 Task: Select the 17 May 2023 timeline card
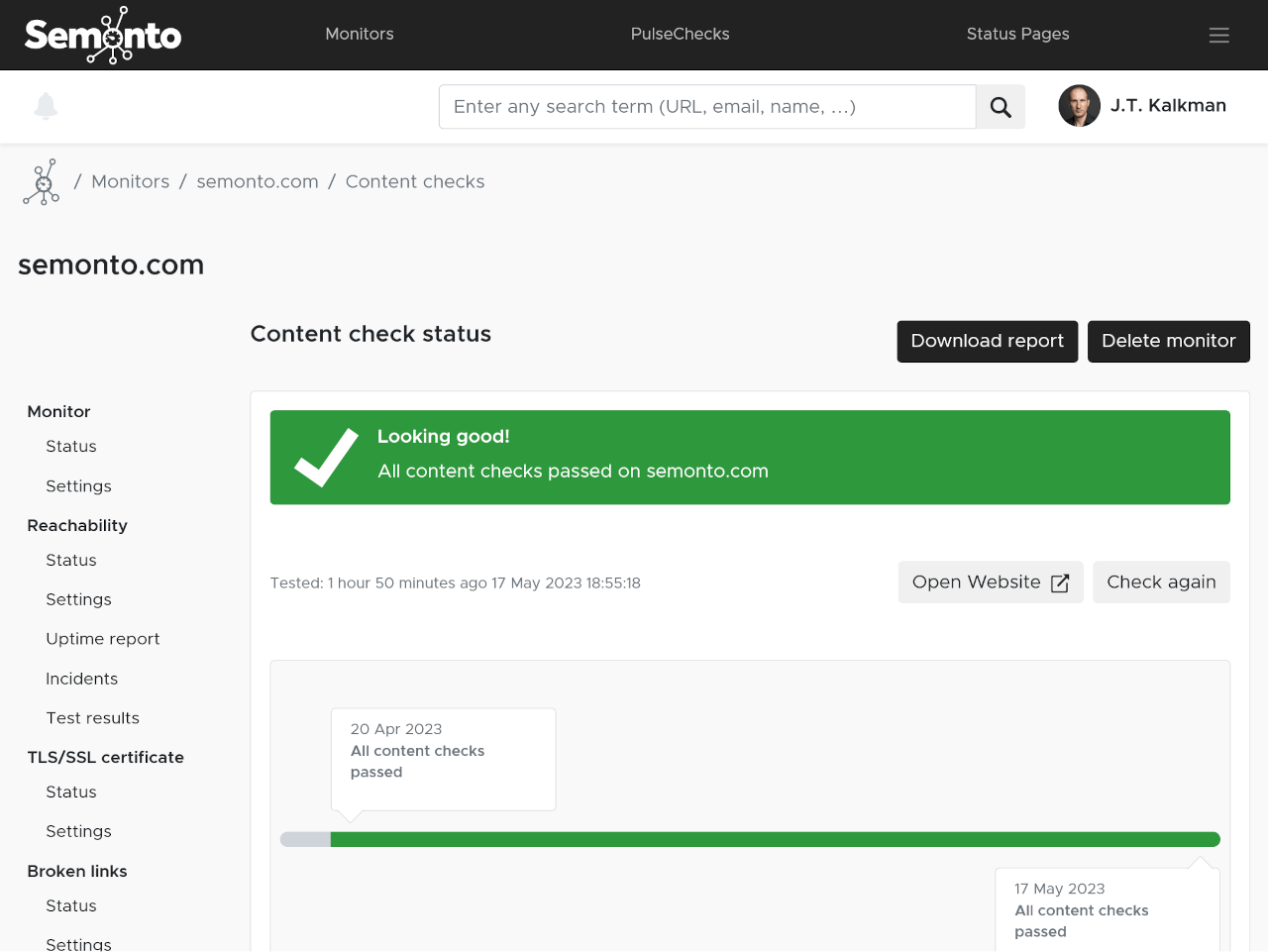coord(1108,910)
